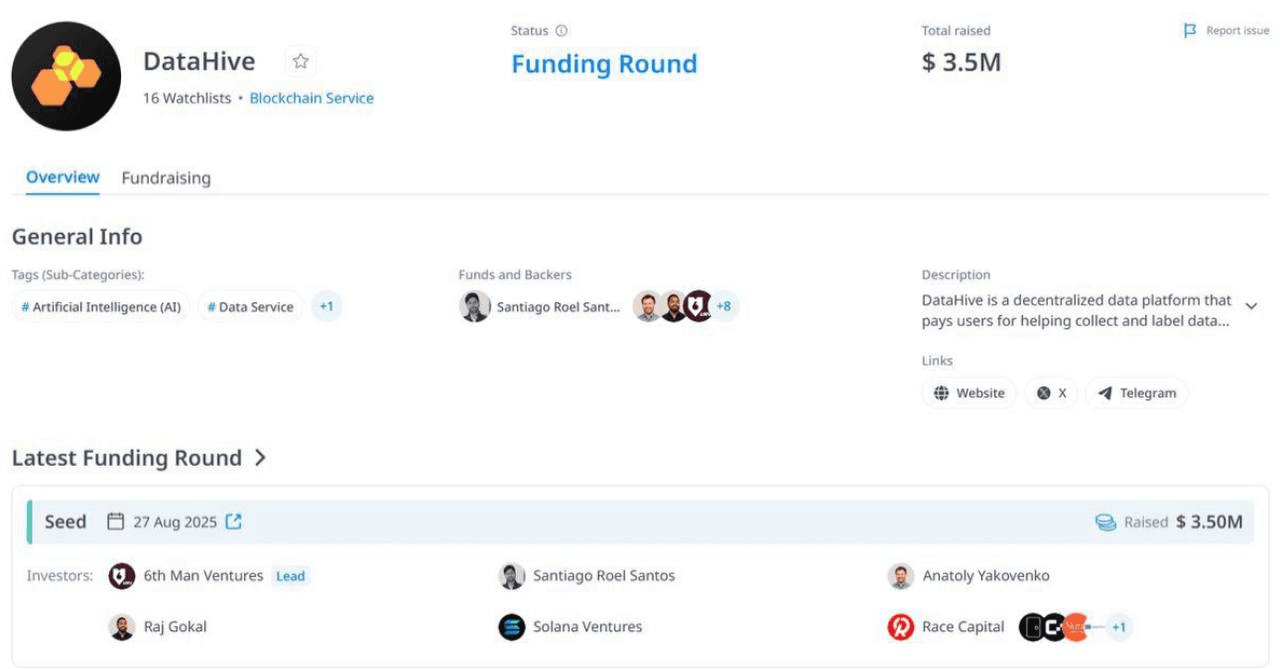Expand the description text chevron
This screenshot has height=669, width=1280.
(1251, 305)
